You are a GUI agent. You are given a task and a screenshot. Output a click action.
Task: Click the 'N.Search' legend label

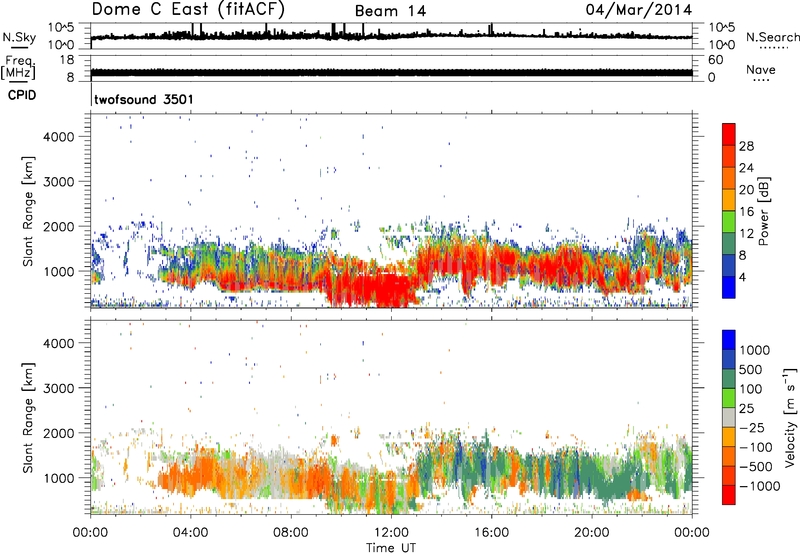pyautogui.click(x=772, y=37)
